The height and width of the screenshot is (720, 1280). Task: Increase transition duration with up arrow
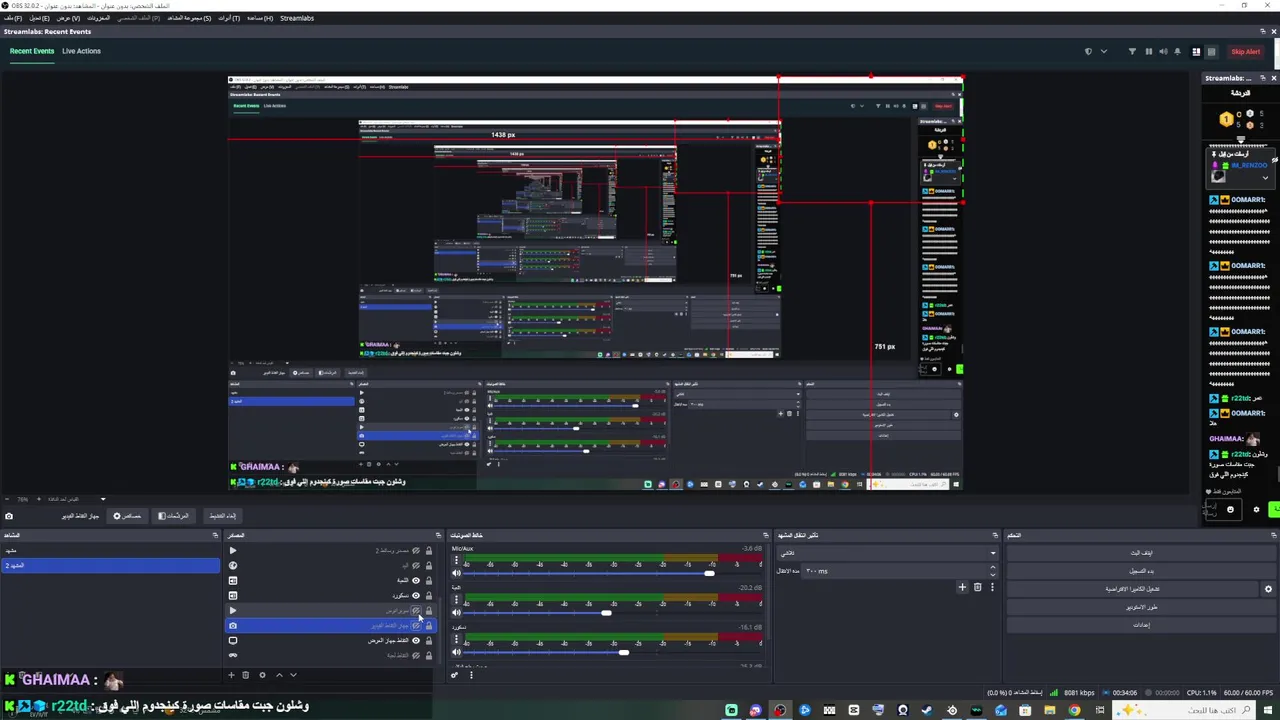coord(992,567)
